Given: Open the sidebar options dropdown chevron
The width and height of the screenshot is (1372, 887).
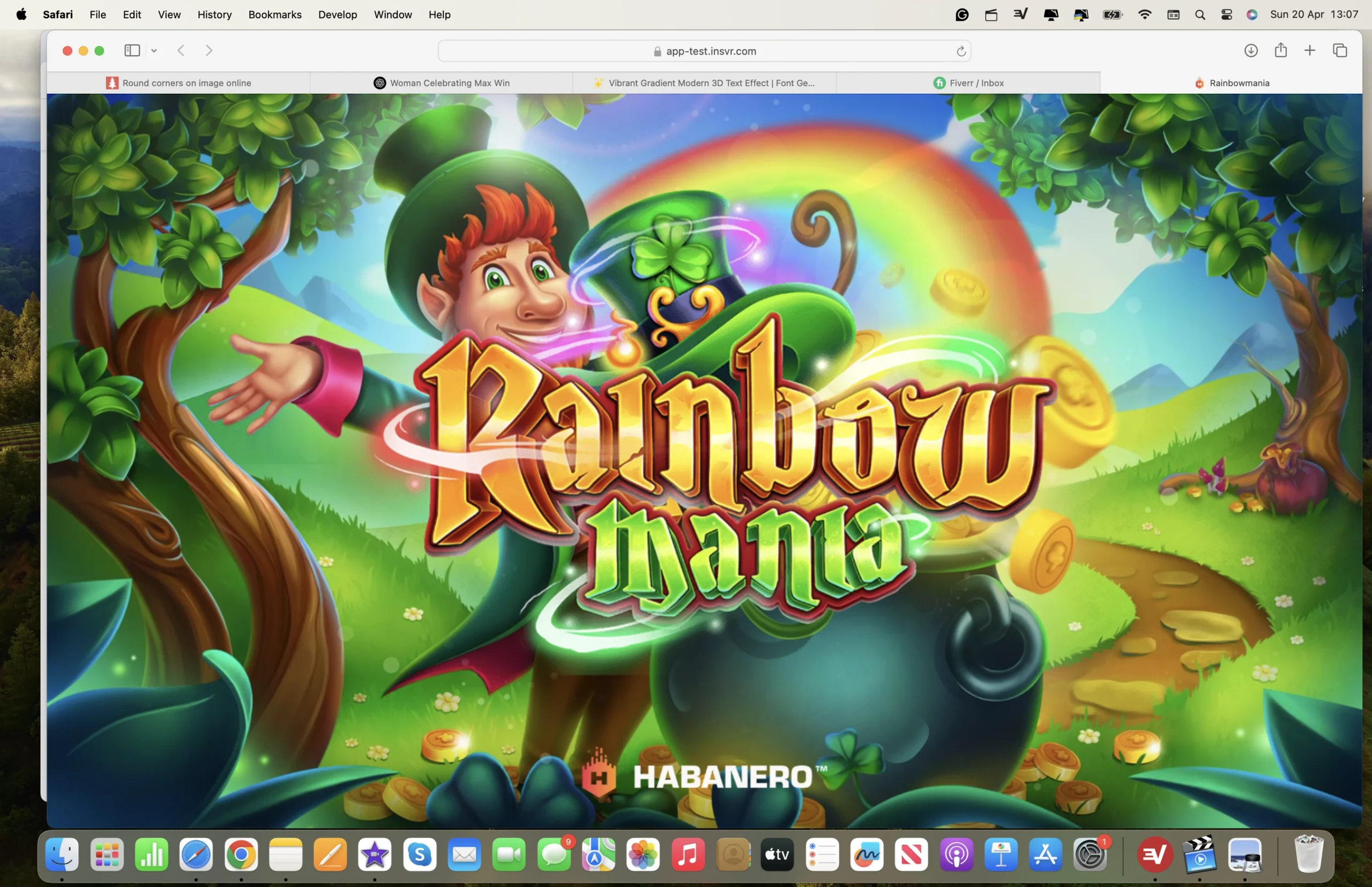Looking at the screenshot, I should point(154,51).
